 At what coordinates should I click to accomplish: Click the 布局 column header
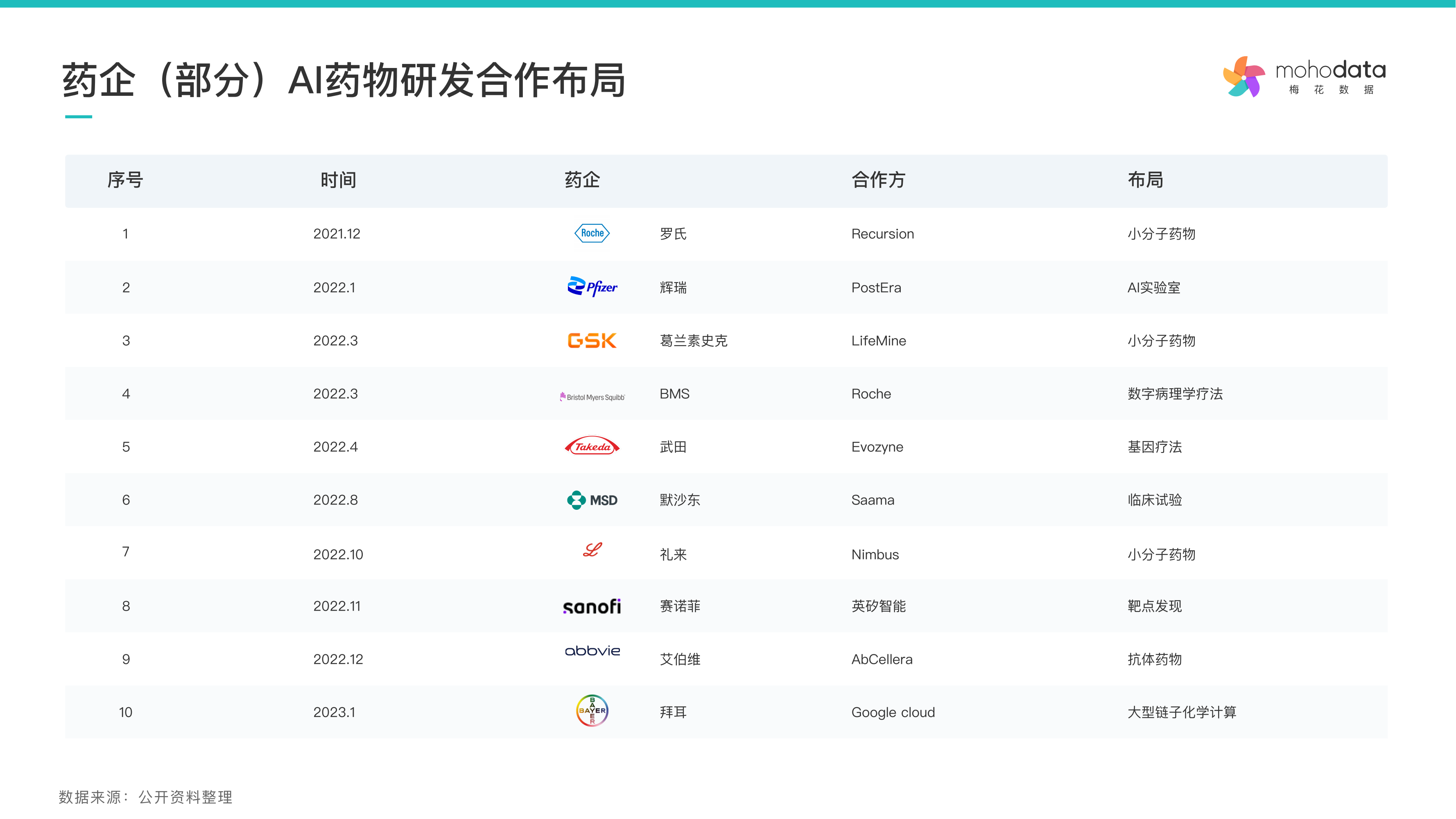1145,180
